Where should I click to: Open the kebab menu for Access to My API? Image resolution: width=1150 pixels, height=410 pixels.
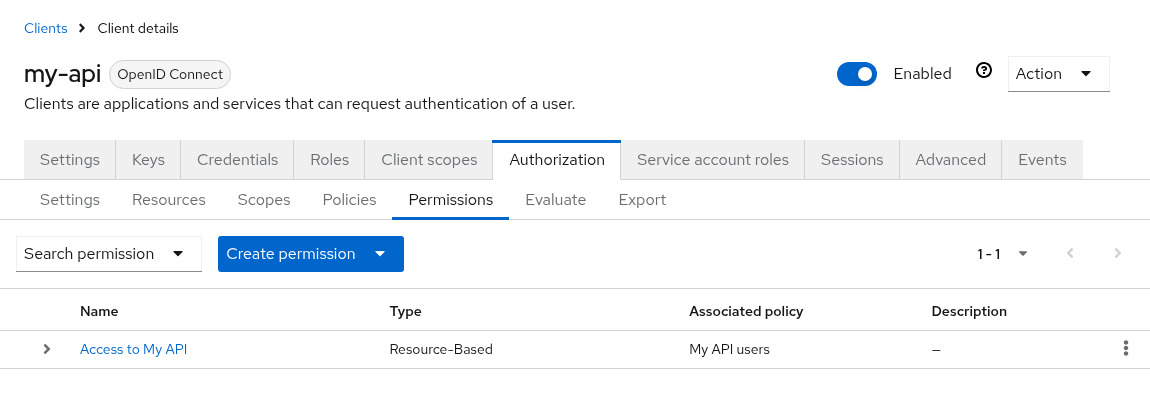tap(1126, 348)
